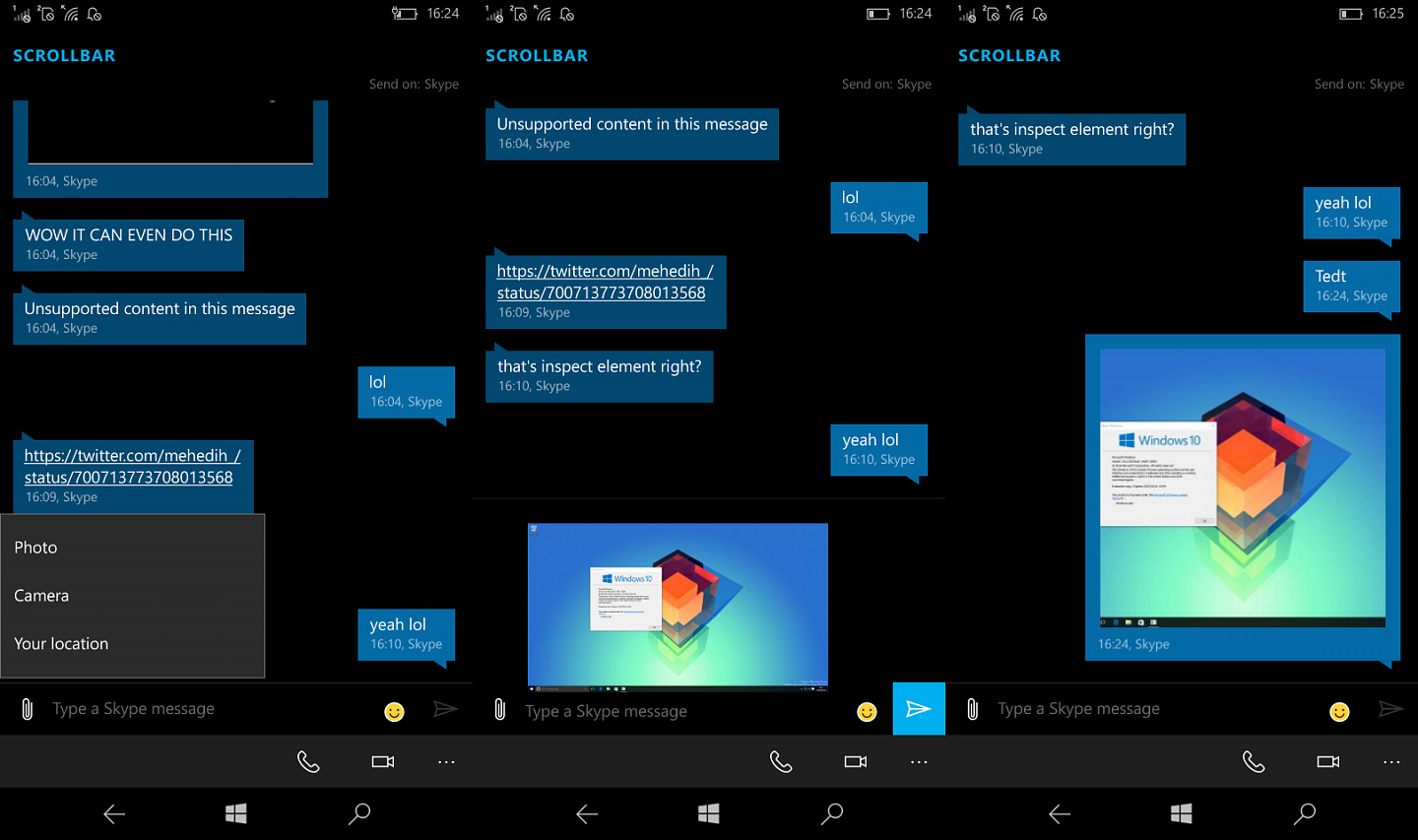This screenshot has height=840, width=1418.
Task: Pick Your location from the attachment menu
Action: tap(132, 644)
